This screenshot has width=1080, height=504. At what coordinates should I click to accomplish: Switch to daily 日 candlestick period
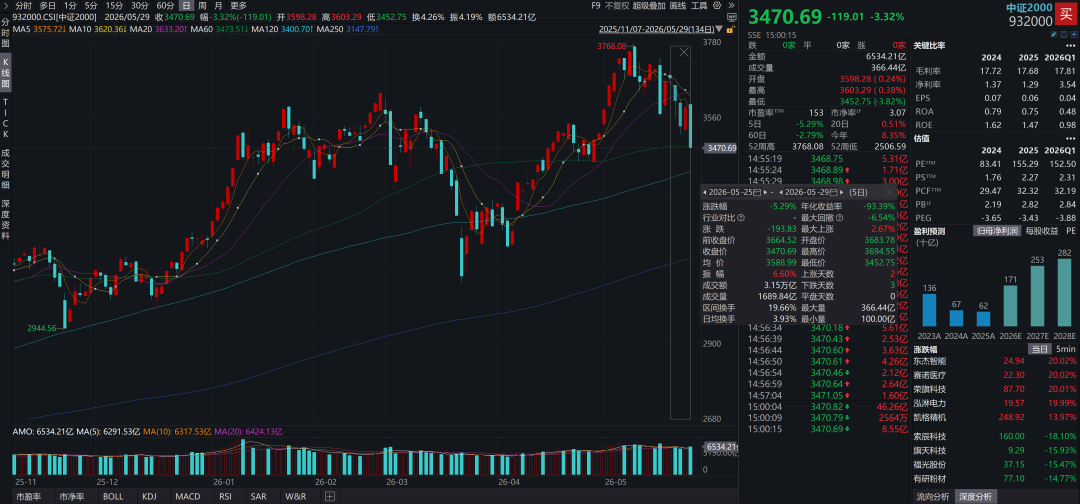186,5
